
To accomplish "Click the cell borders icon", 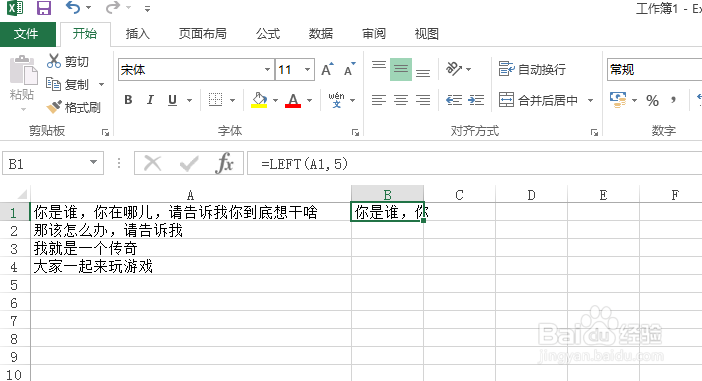I will 215,100.
